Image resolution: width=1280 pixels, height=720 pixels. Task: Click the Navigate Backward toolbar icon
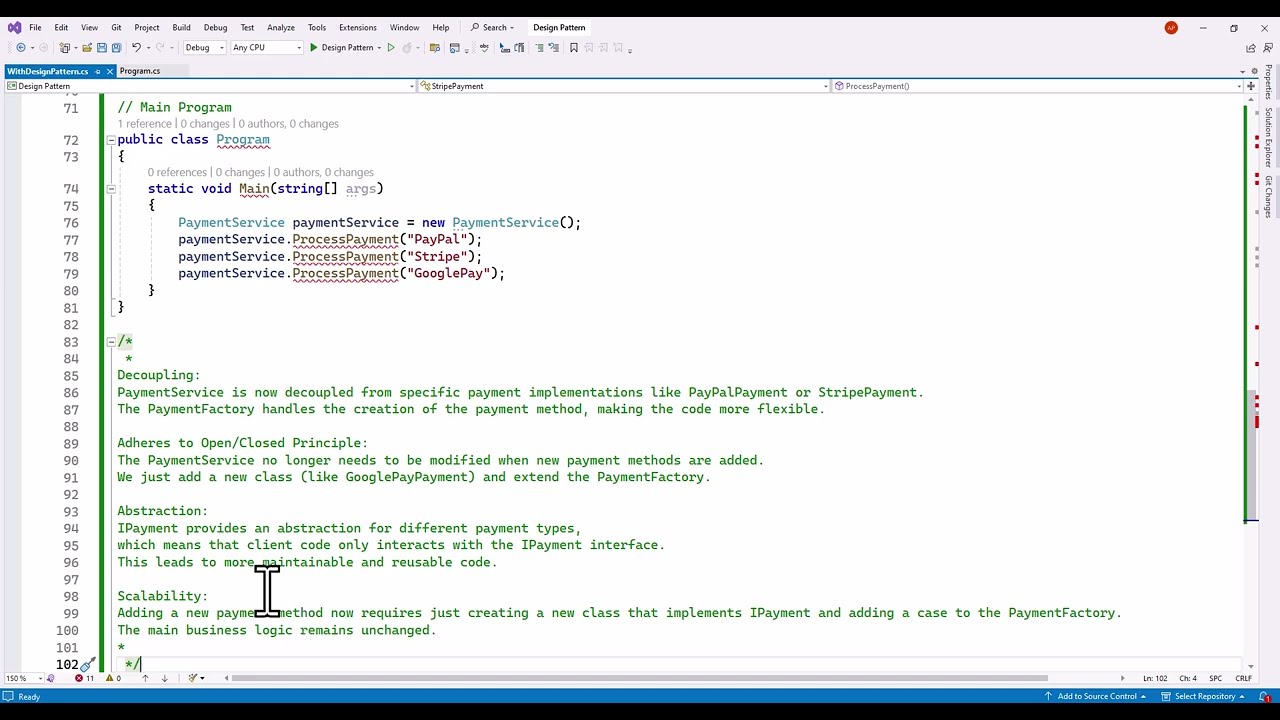click(20, 47)
